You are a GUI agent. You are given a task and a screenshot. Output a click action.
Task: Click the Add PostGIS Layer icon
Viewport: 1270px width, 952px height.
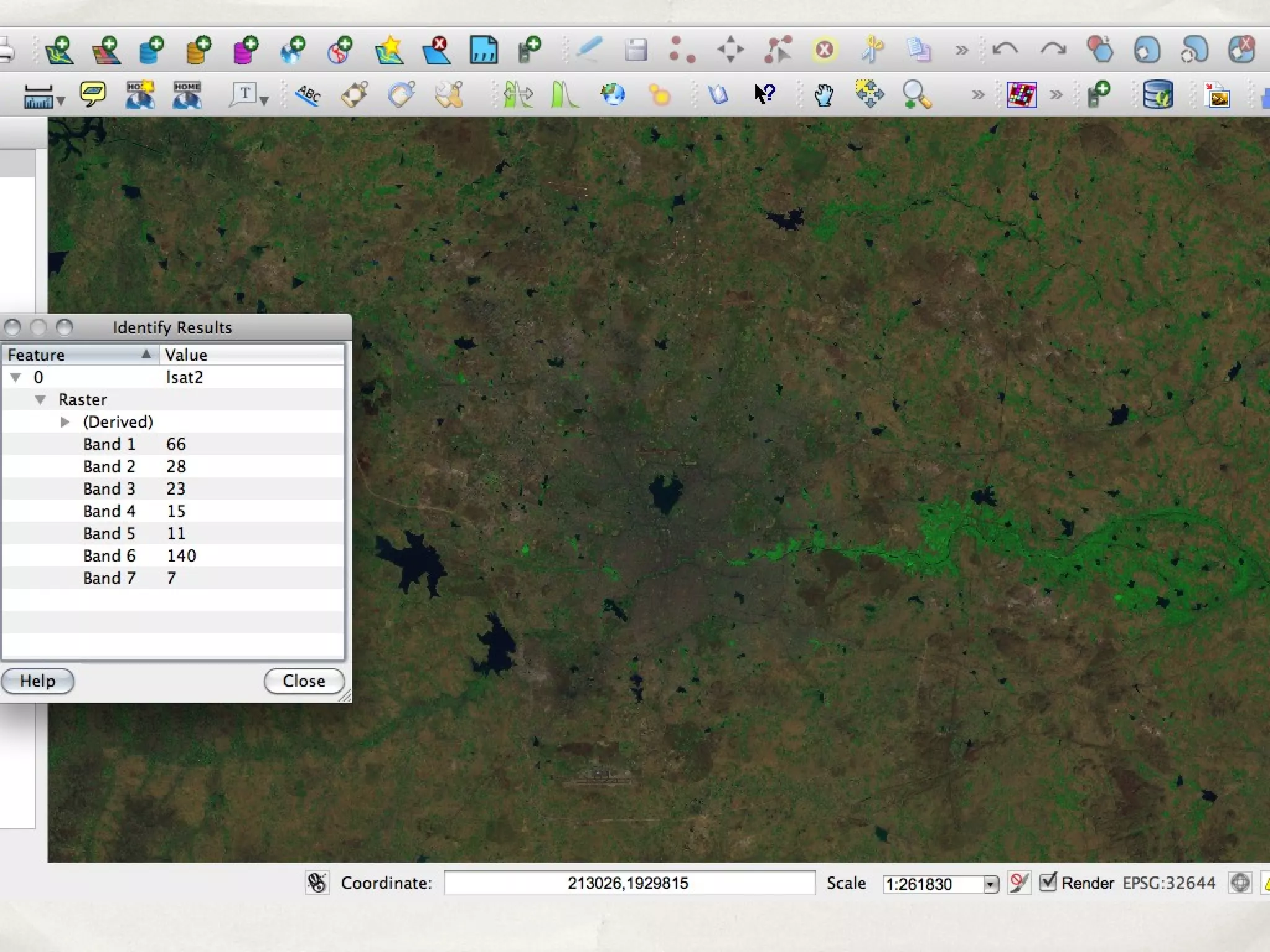151,50
